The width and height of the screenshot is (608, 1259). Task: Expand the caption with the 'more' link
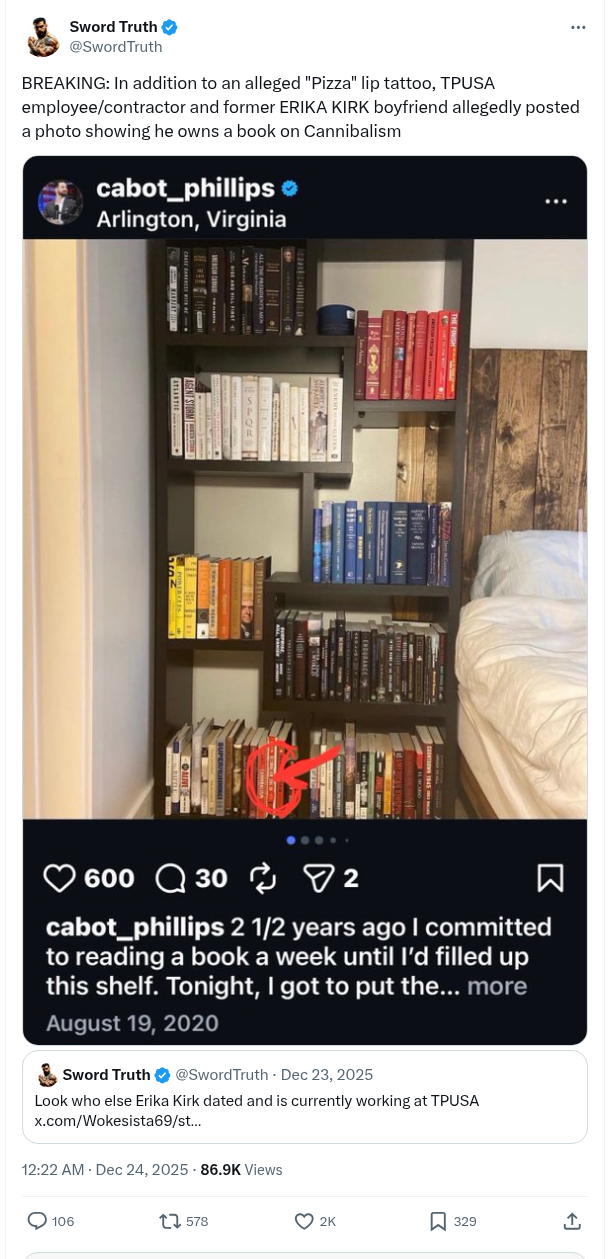click(497, 986)
